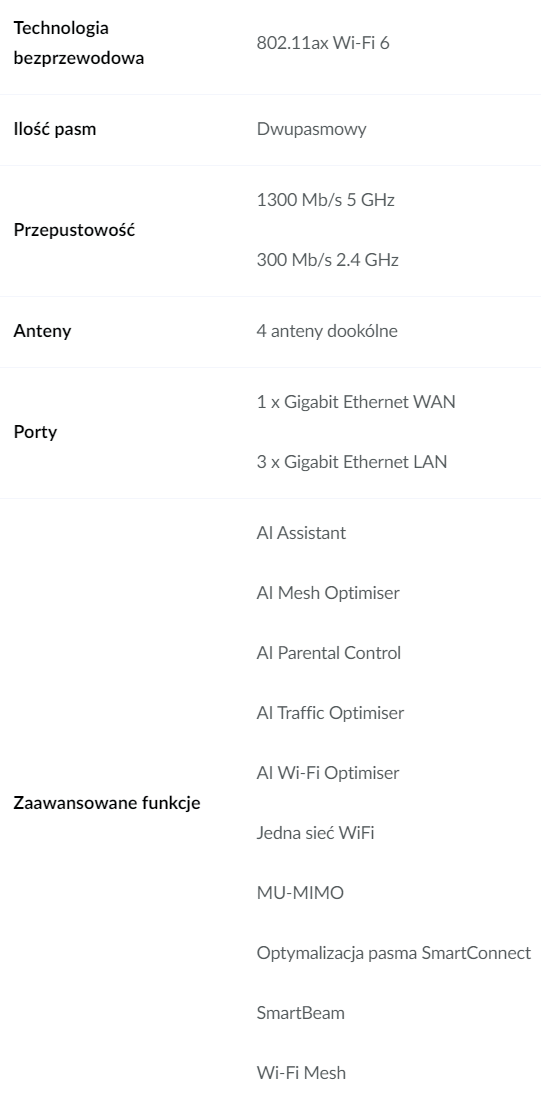Click the AI Traffic Optimiser entry
Viewport: 541px width, 1104px height.
point(330,713)
